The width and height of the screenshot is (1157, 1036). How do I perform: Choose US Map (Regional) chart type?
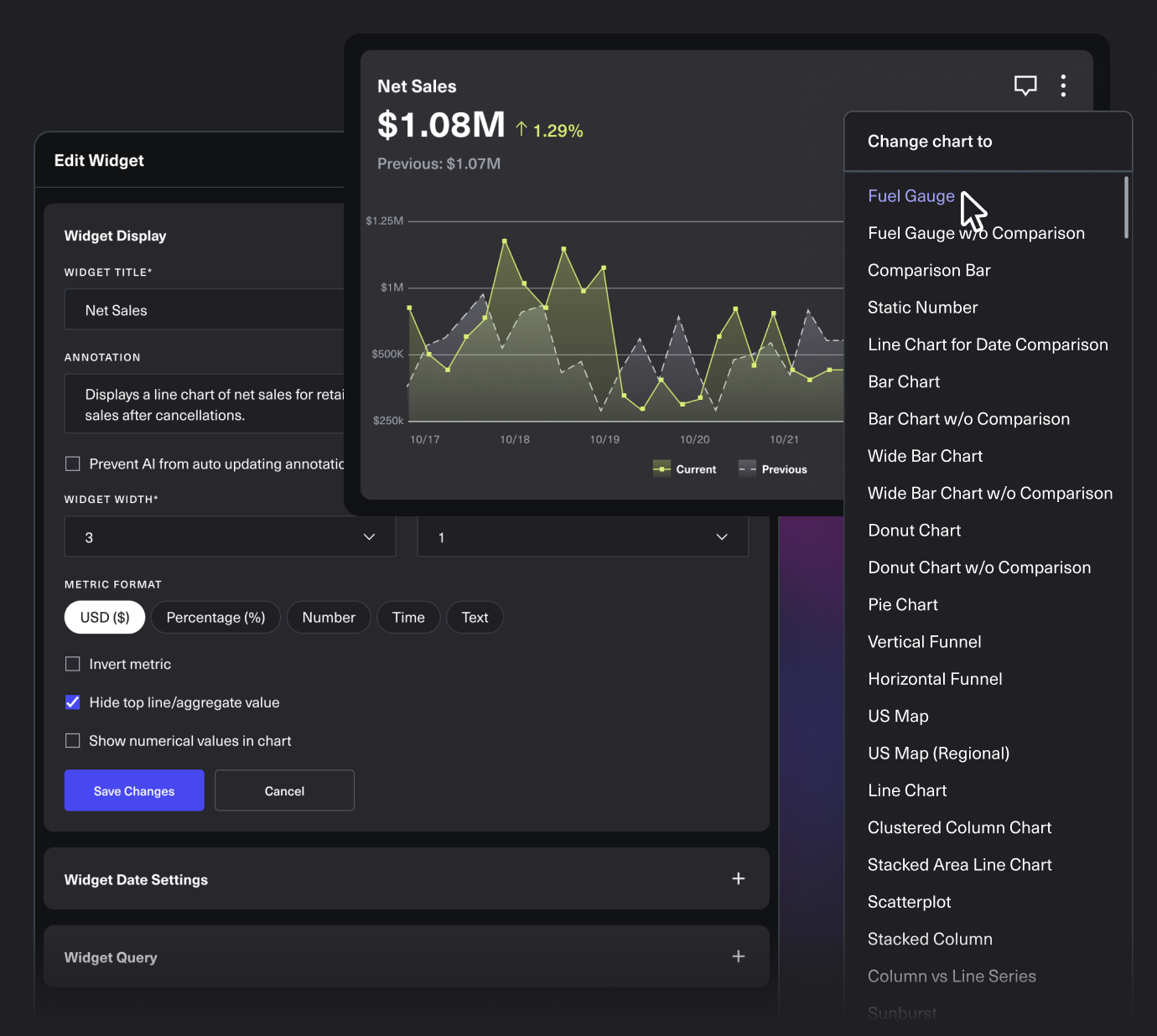click(938, 754)
